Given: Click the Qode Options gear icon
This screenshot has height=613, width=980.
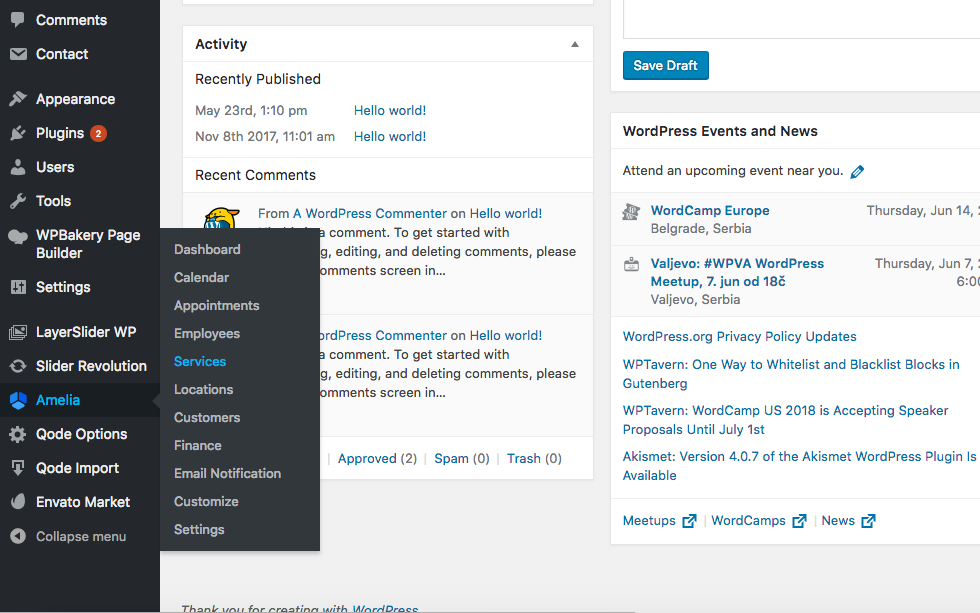Looking at the screenshot, I should coord(18,434).
